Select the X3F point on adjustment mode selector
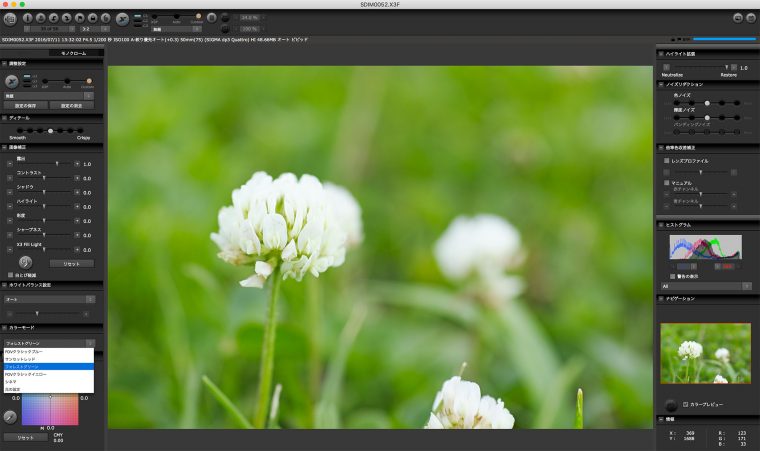760x451 pixels. click(45, 81)
